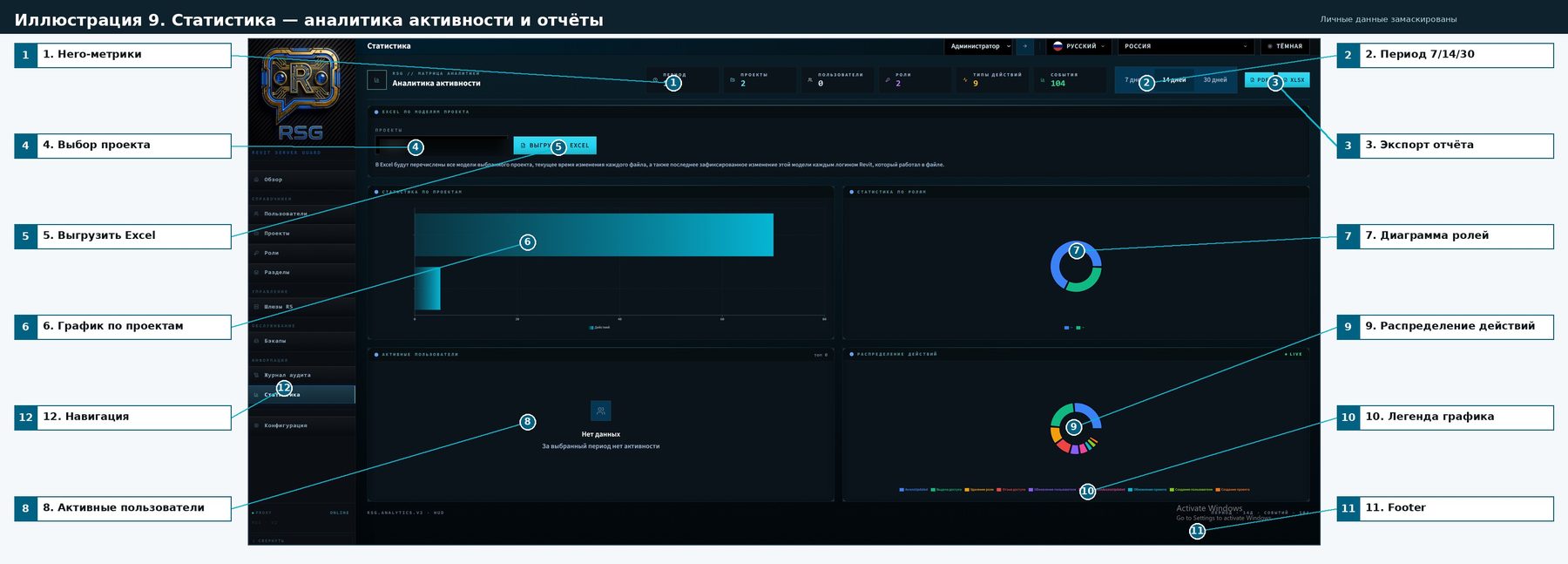Screen dimensions: 1568x564
Task: Export report with PDF button
Action: coord(1259,80)
